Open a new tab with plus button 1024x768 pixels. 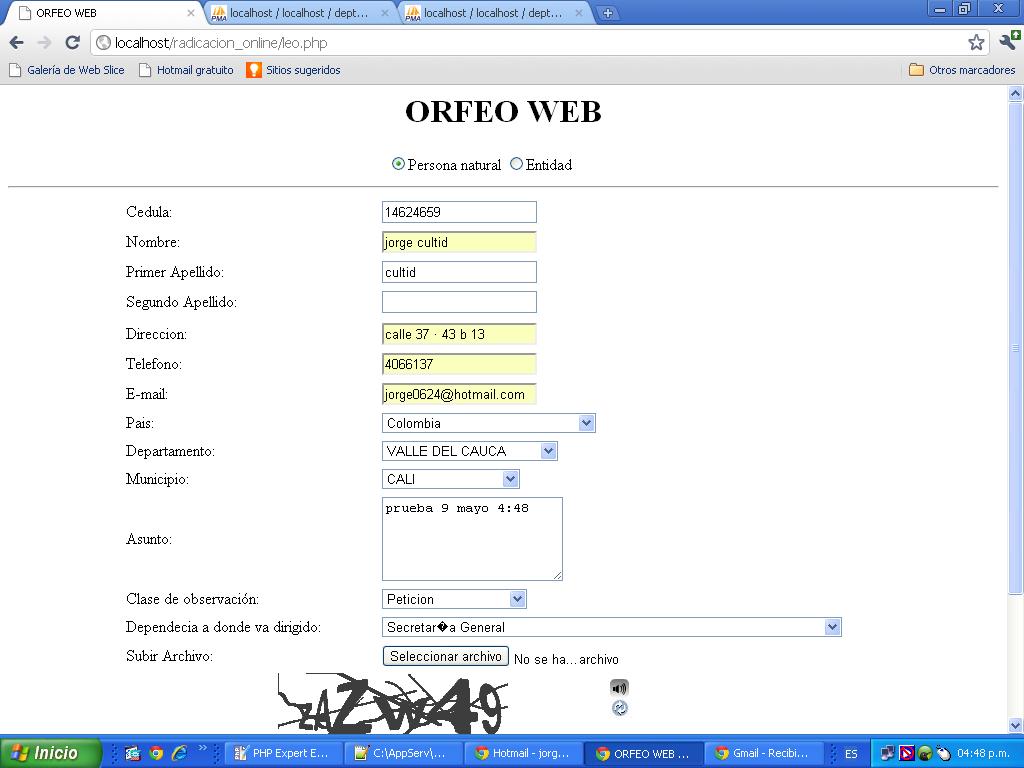[607, 13]
